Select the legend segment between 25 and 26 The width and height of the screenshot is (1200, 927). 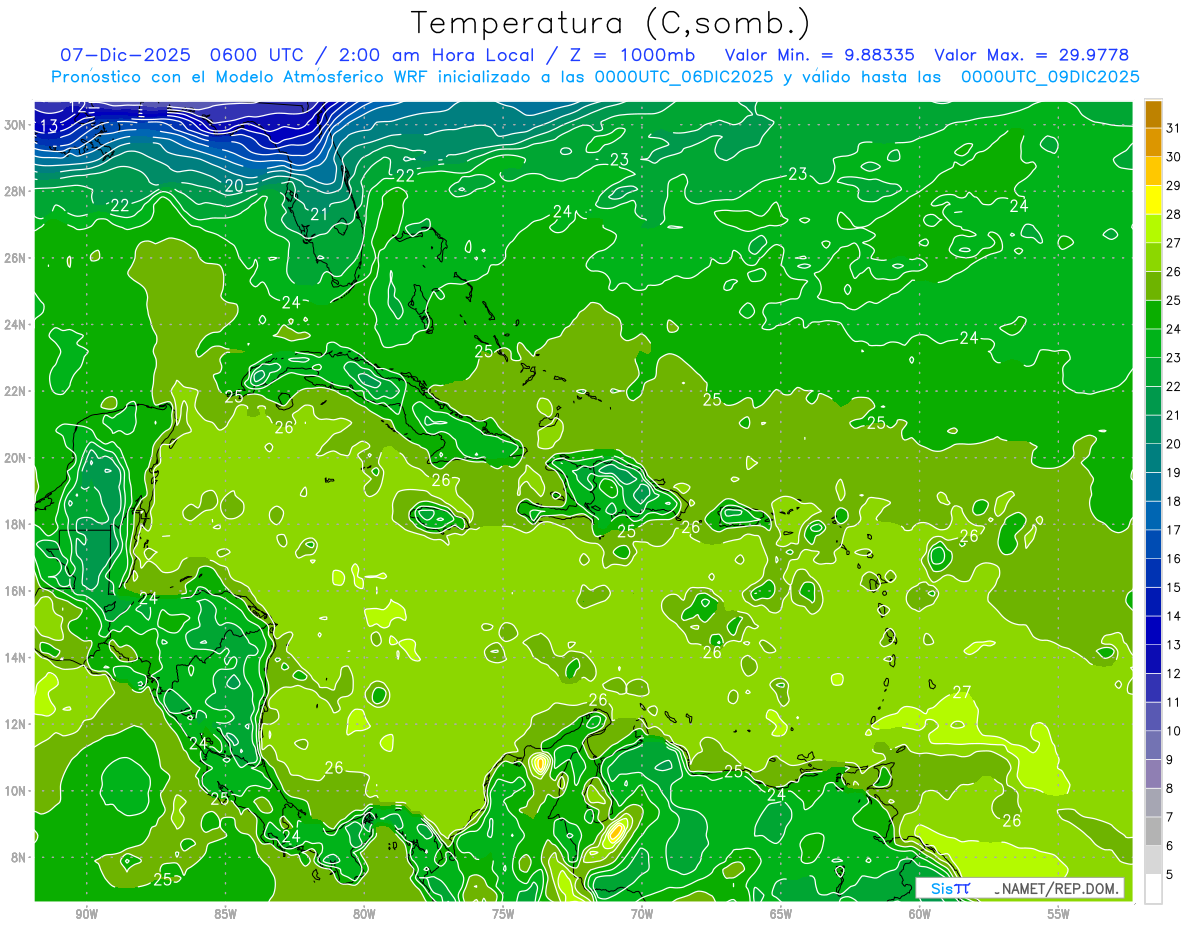(x=1153, y=285)
